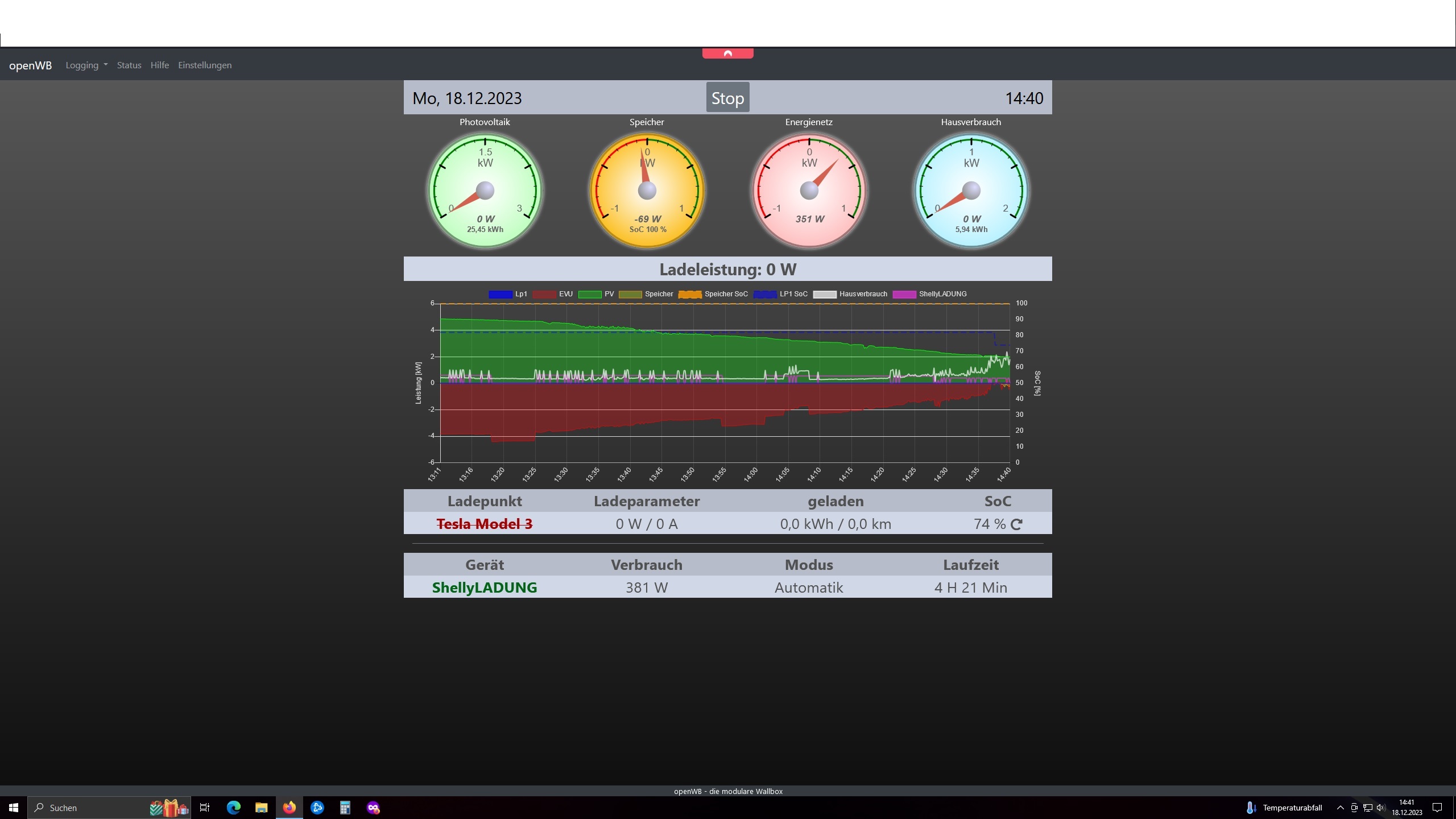
Task: Open the Task View icon
Action: point(205,808)
